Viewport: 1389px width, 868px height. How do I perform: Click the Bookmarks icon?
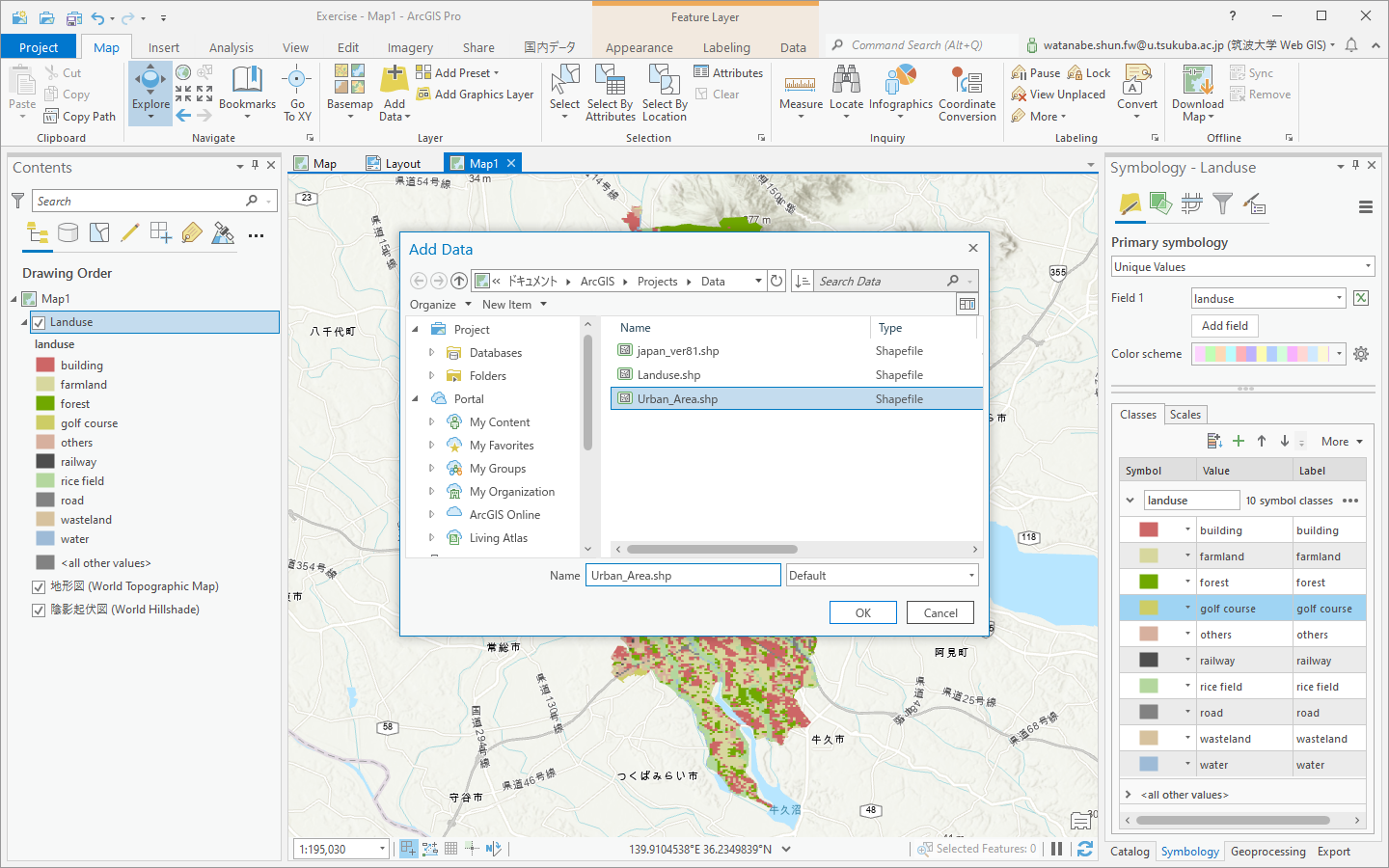tap(247, 81)
